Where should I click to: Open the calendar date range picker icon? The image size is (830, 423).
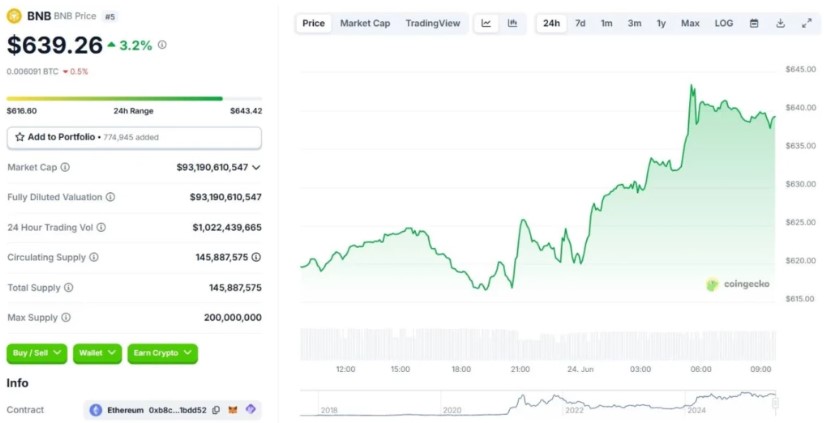tap(754, 23)
